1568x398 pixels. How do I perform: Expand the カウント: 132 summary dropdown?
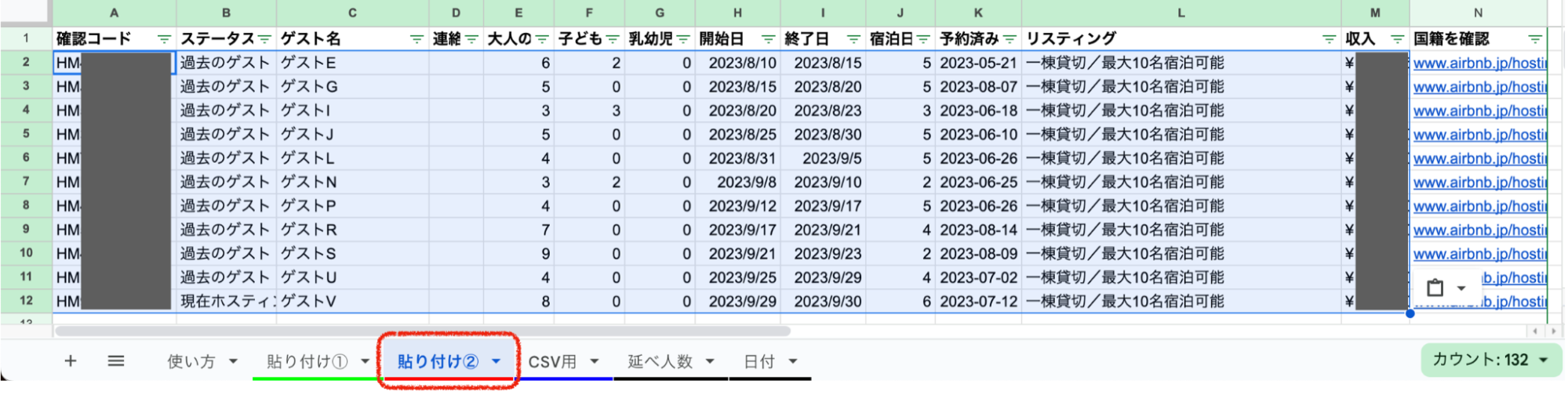point(1543,360)
